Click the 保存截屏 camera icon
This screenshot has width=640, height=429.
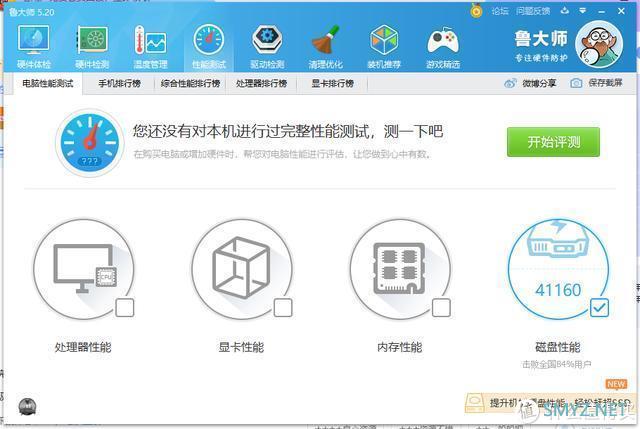576,84
